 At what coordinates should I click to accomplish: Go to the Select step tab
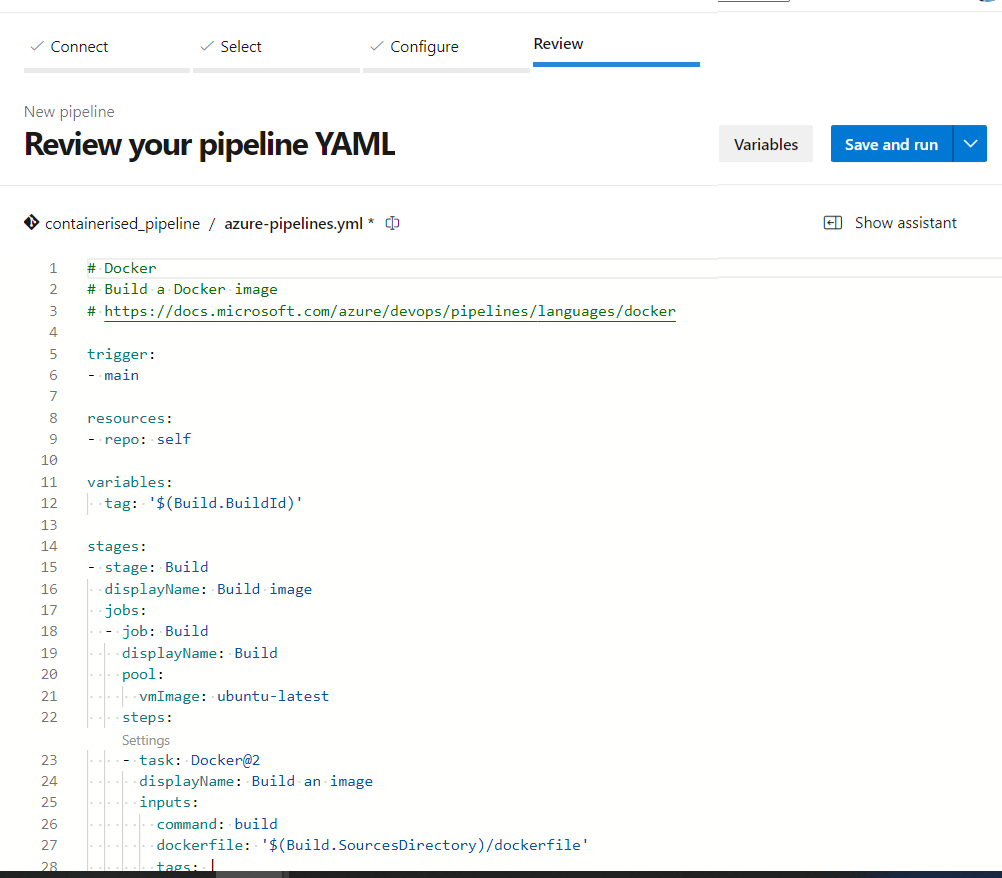click(241, 47)
